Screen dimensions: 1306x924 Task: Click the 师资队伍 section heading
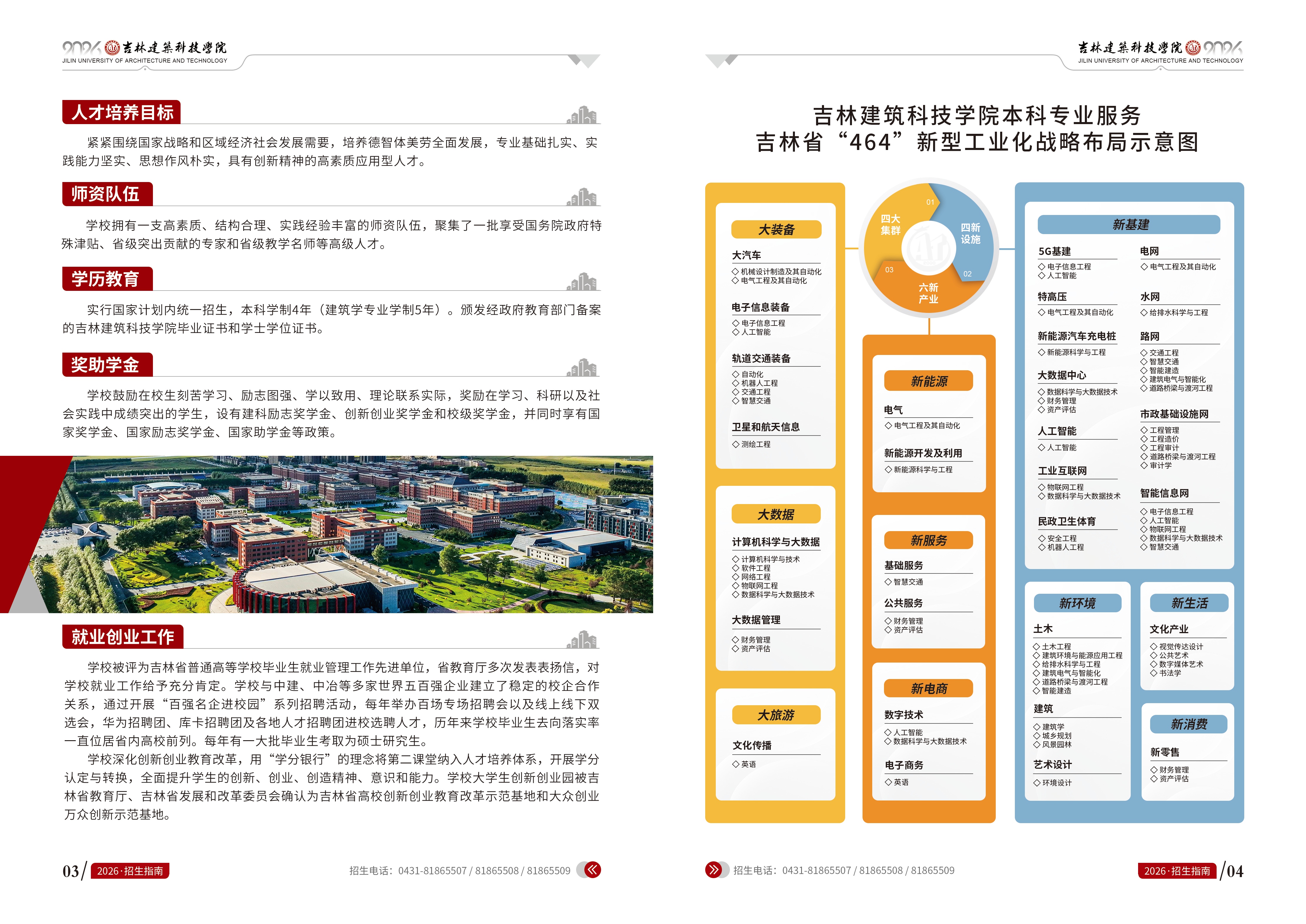(108, 194)
